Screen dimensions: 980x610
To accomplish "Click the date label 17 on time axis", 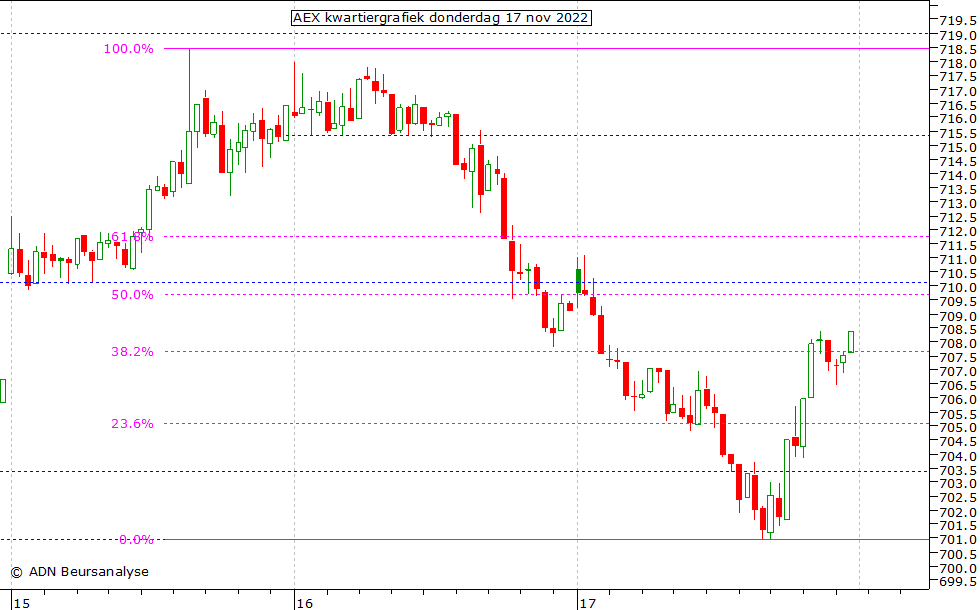I will (x=588, y=603).
